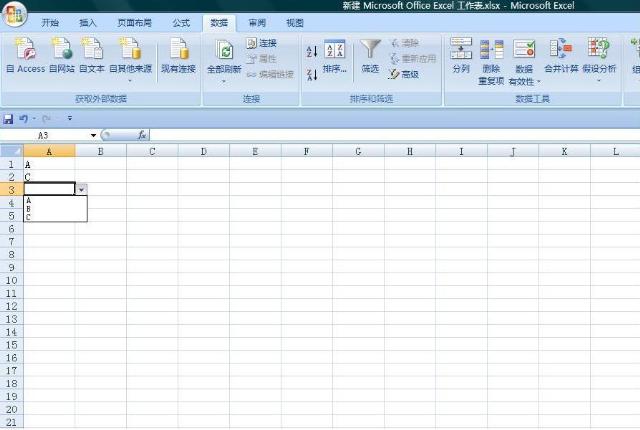Open the Sort (排序...) dialog
This screenshot has height=430, width=640.
335,56
